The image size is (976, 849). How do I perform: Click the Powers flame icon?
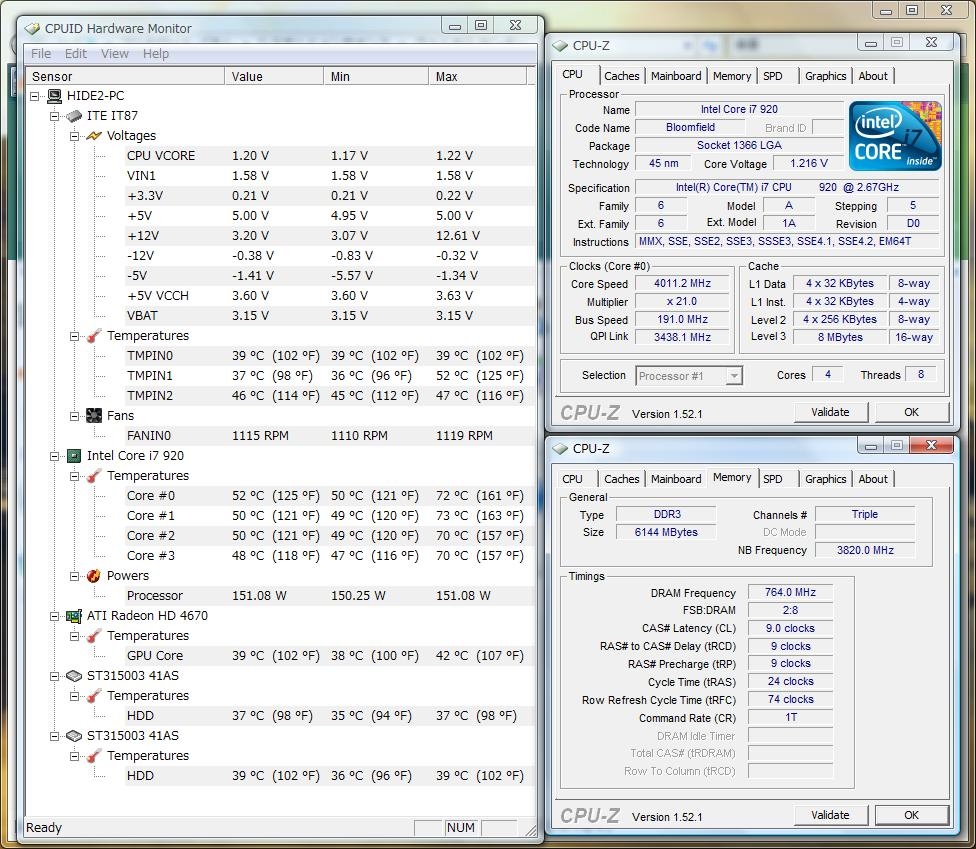(x=94, y=576)
